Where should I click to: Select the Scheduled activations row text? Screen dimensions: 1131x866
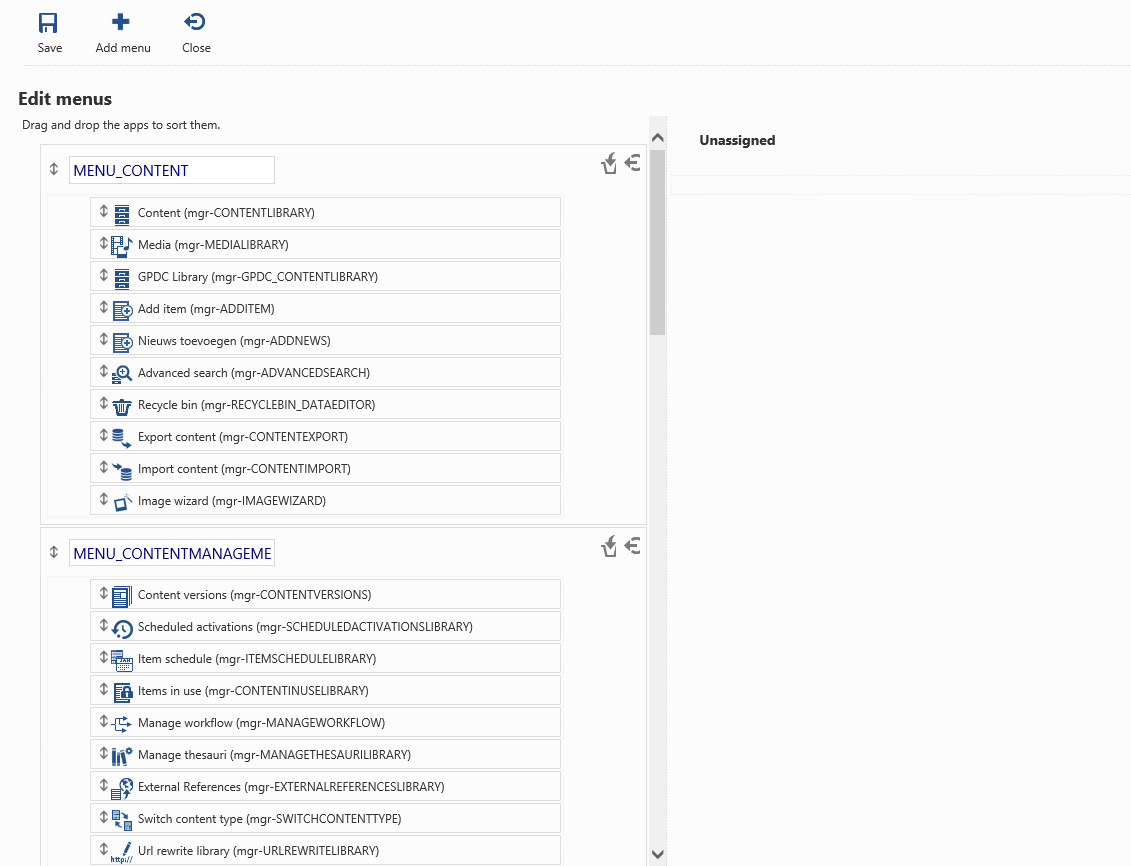pyautogui.click(x=305, y=627)
